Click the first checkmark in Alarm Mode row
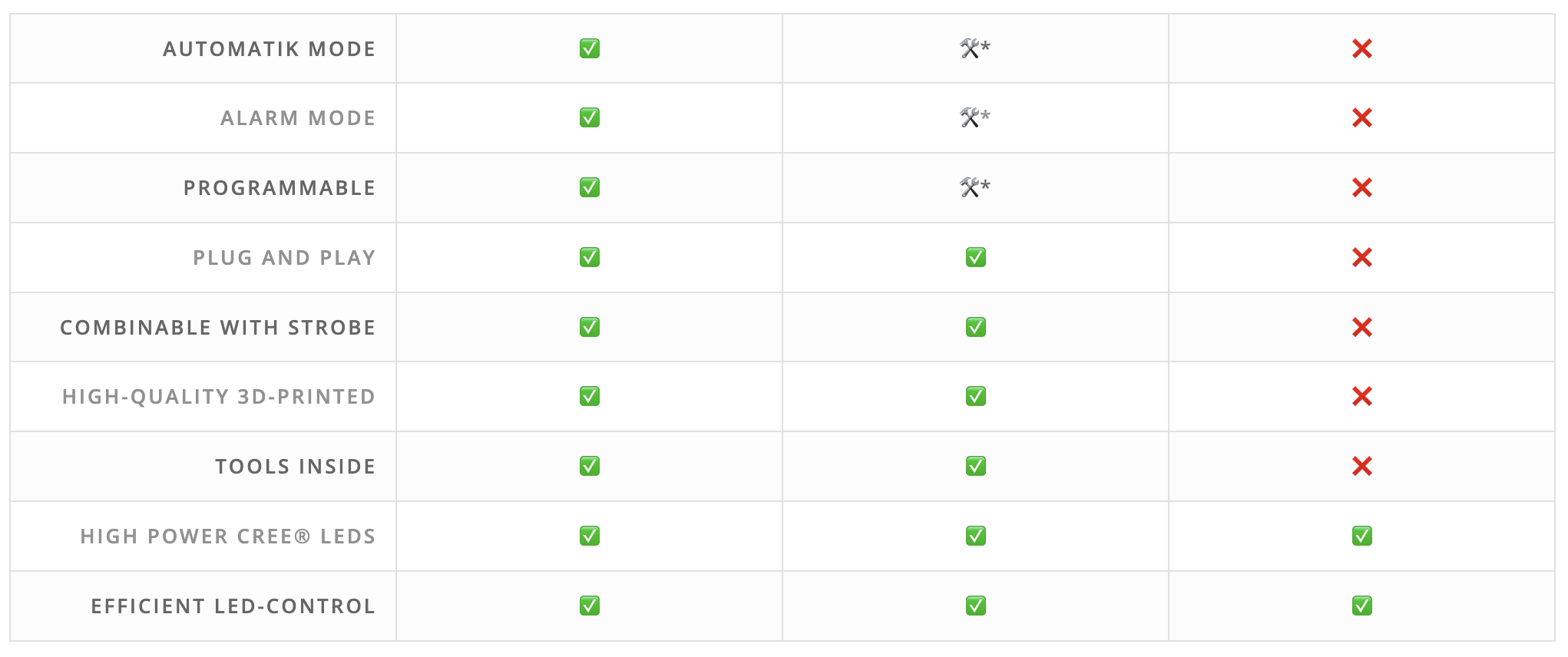 click(x=590, y=117)
